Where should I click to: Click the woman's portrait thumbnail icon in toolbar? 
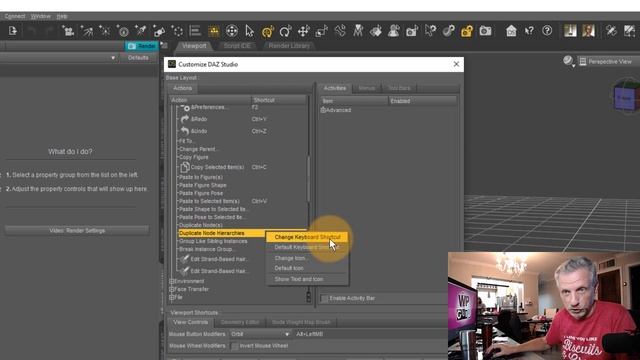click(x=588, y=31)
